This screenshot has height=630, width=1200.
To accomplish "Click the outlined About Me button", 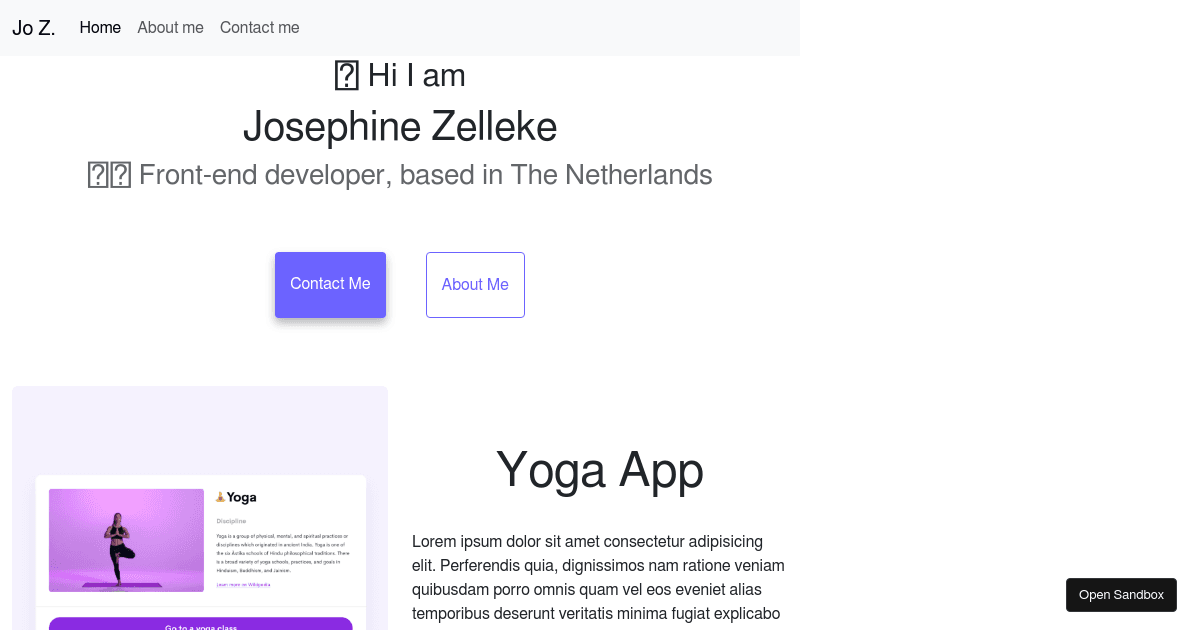I will click(x=475, y=285).
